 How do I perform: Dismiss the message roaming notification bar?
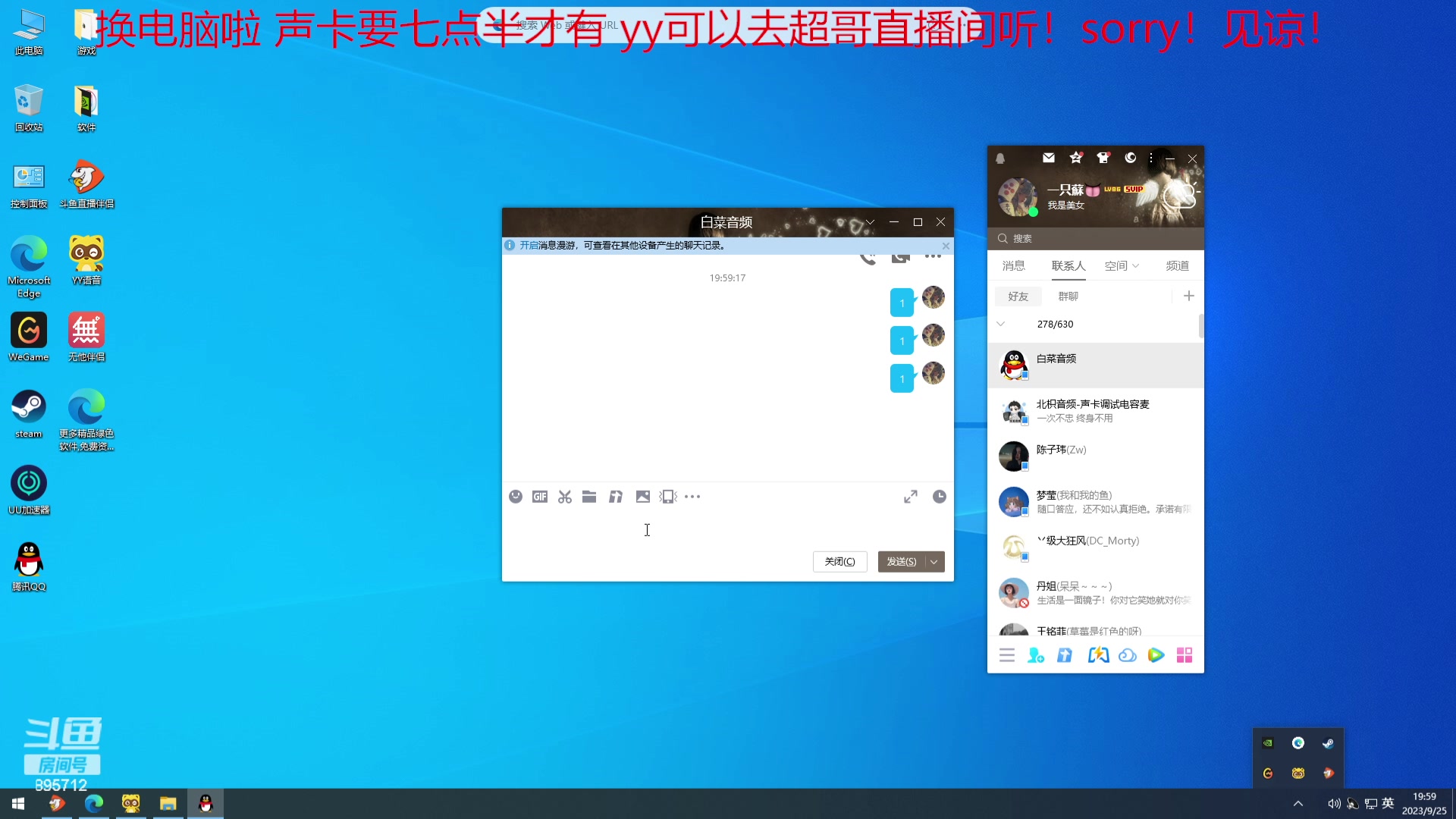pos(946,246)
